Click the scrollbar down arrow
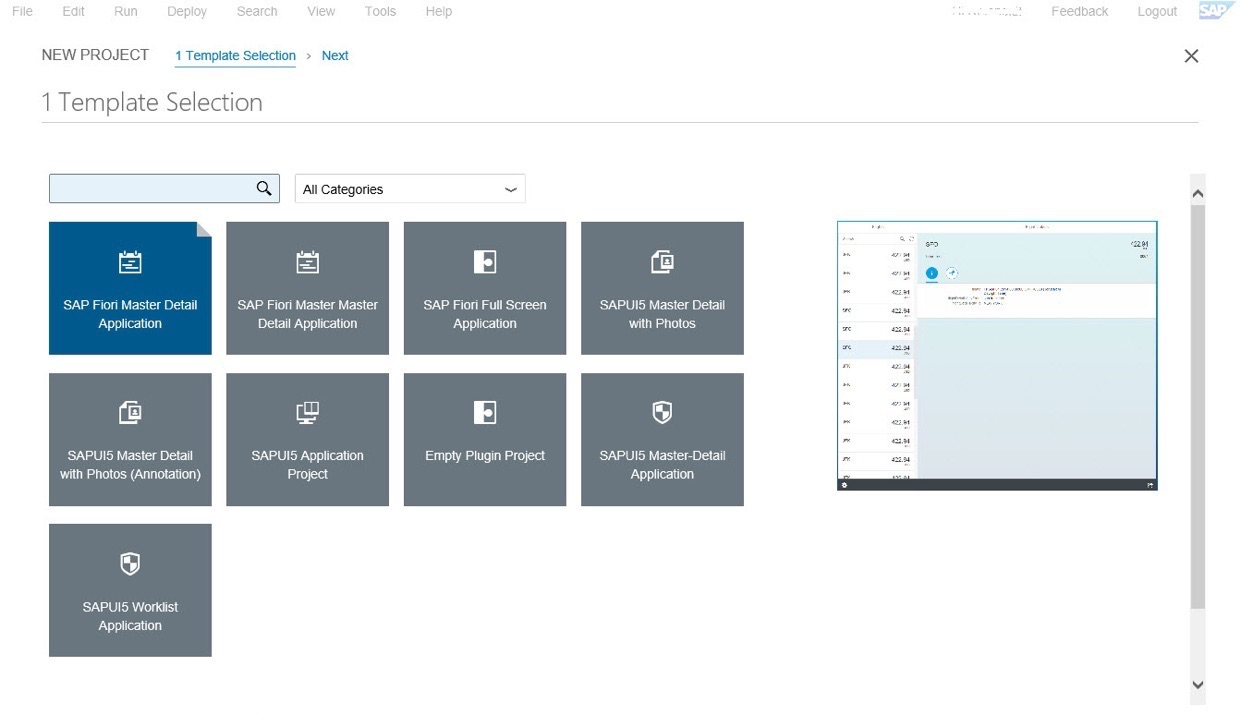This screenshot has width=1240, height=715. point(1198,685)
